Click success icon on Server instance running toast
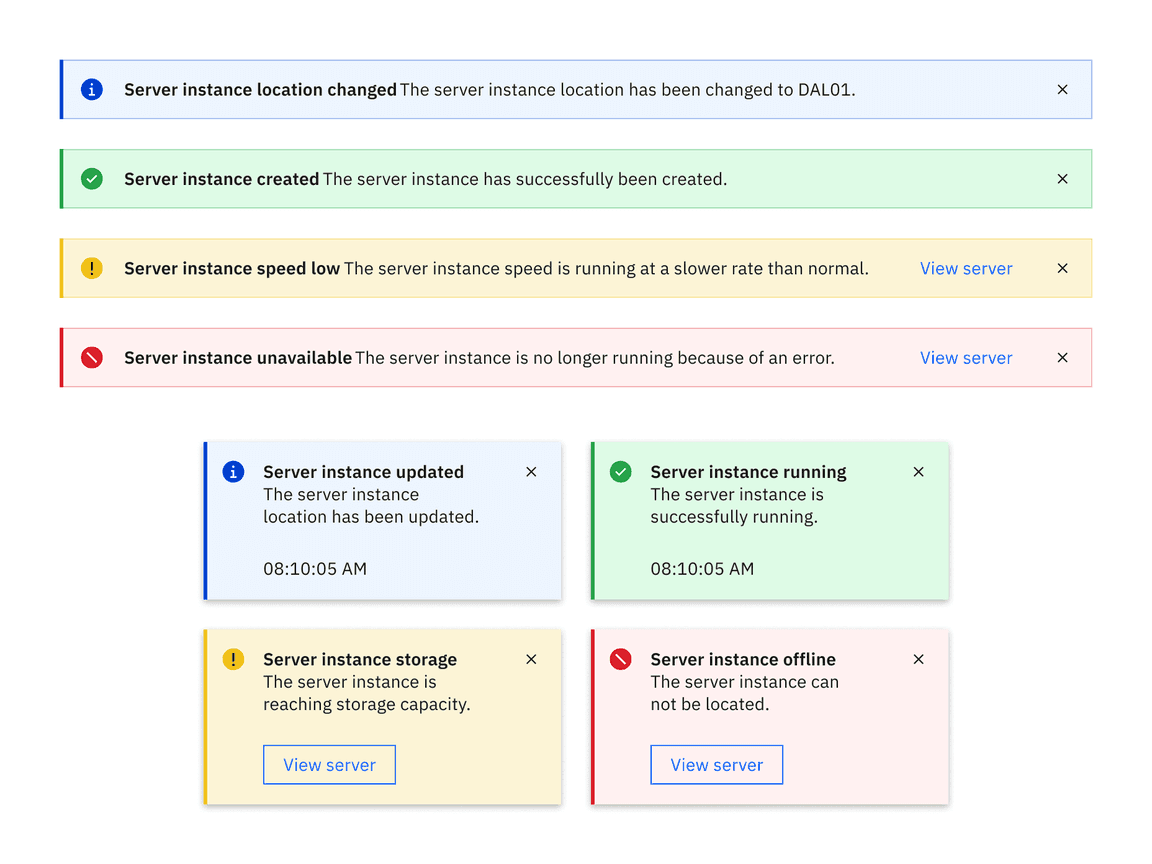 tap(621, 472)
